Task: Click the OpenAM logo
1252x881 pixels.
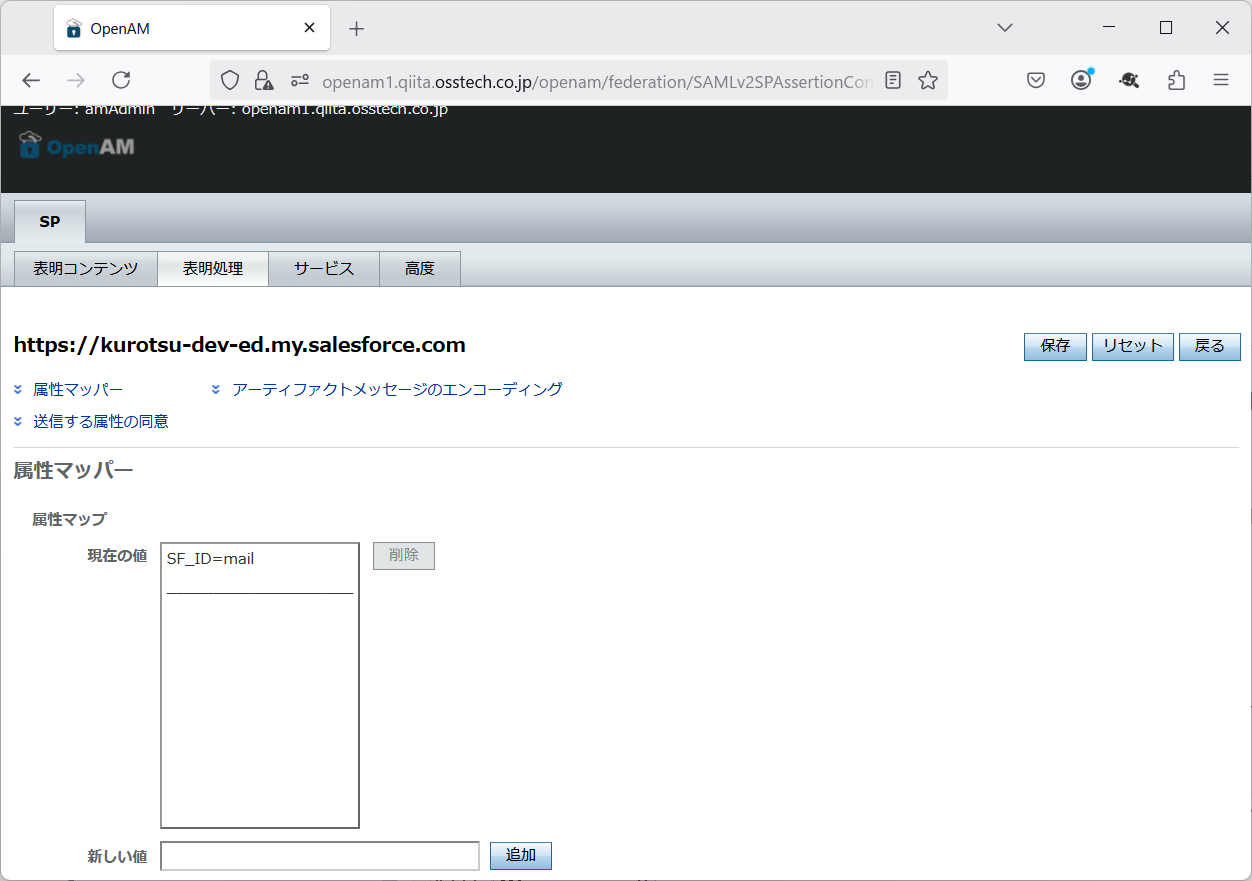Action: 77,145
